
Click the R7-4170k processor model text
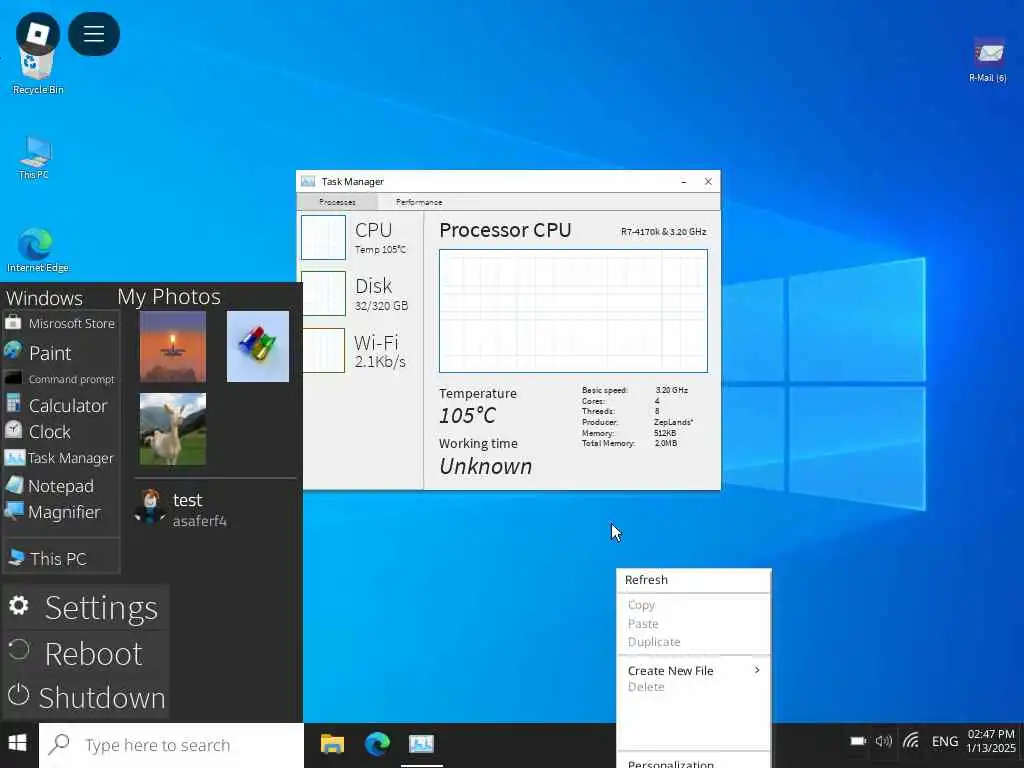tap(664, 232)
